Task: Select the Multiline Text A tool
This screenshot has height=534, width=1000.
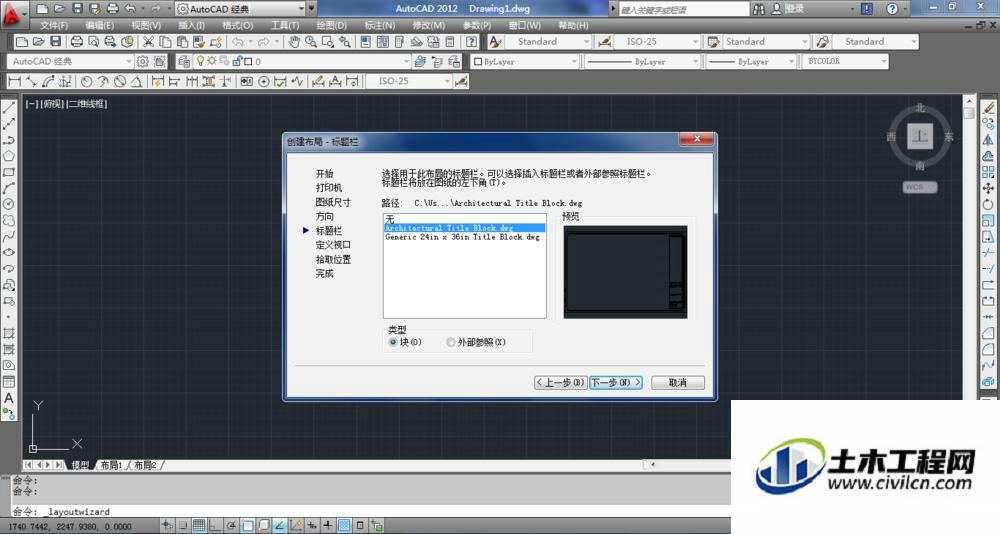Action: (x=9, y=397)
